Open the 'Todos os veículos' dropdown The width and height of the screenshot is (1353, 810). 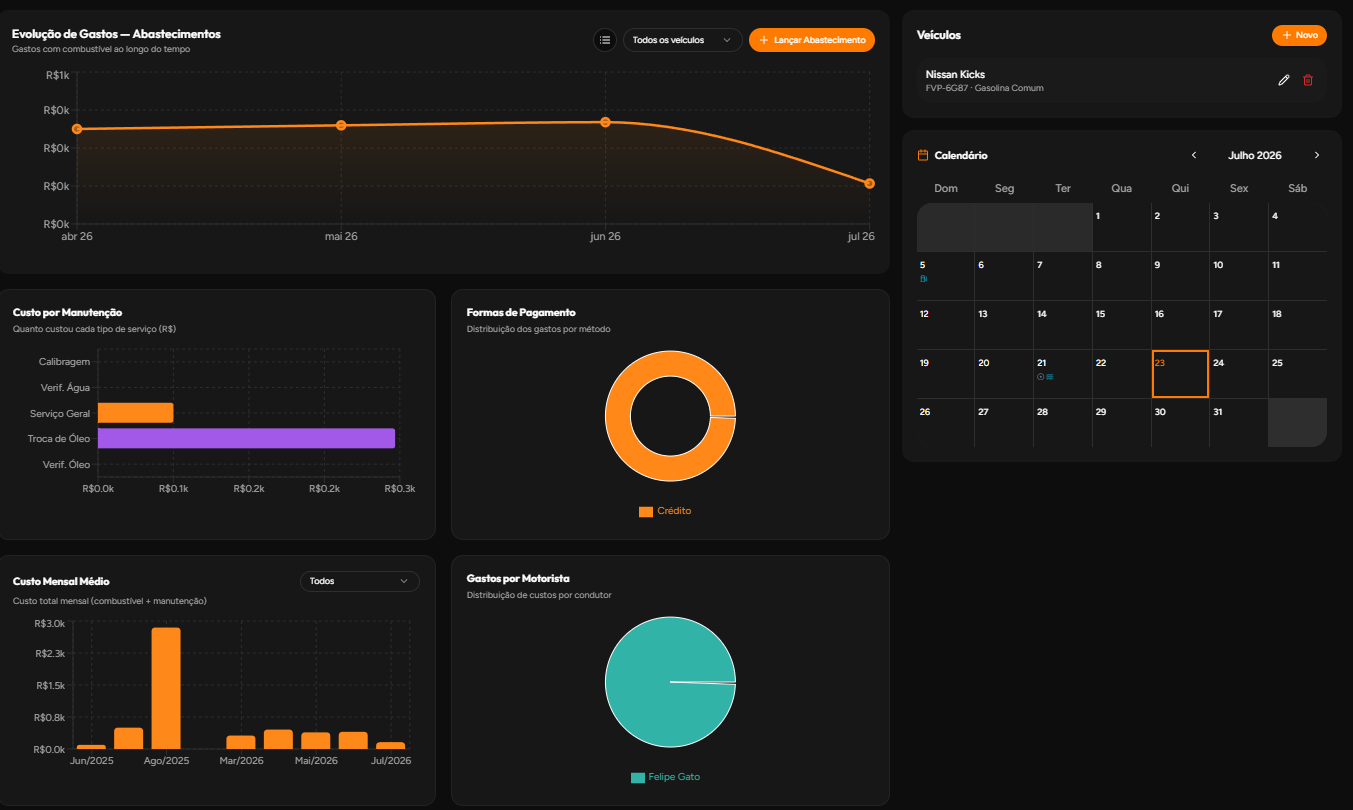coord(683,40)
